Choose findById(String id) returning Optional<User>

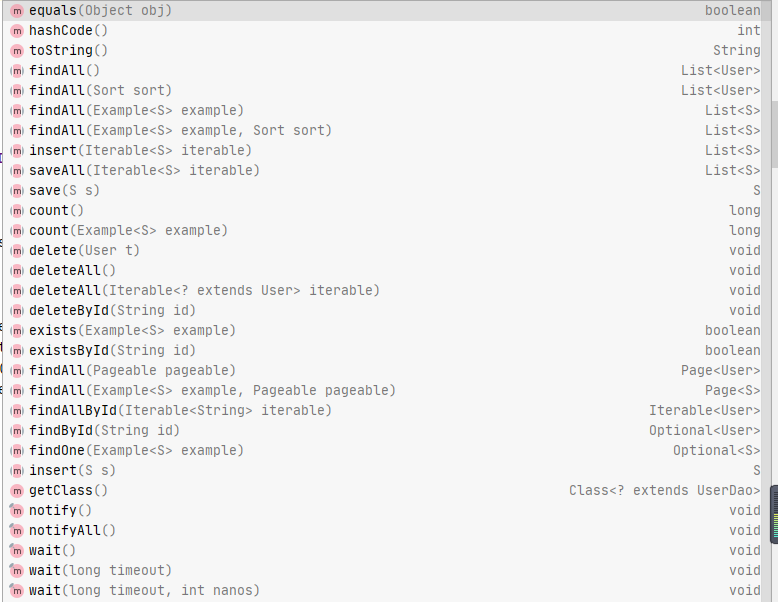point(105,430)
